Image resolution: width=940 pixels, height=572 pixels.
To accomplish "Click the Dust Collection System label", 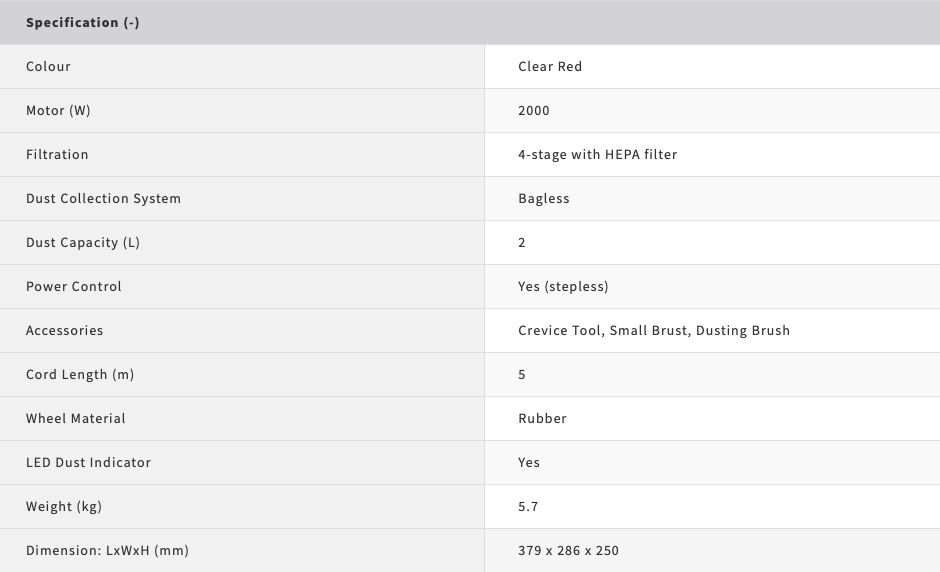I will pyautogui.click(x=103, y=198).
